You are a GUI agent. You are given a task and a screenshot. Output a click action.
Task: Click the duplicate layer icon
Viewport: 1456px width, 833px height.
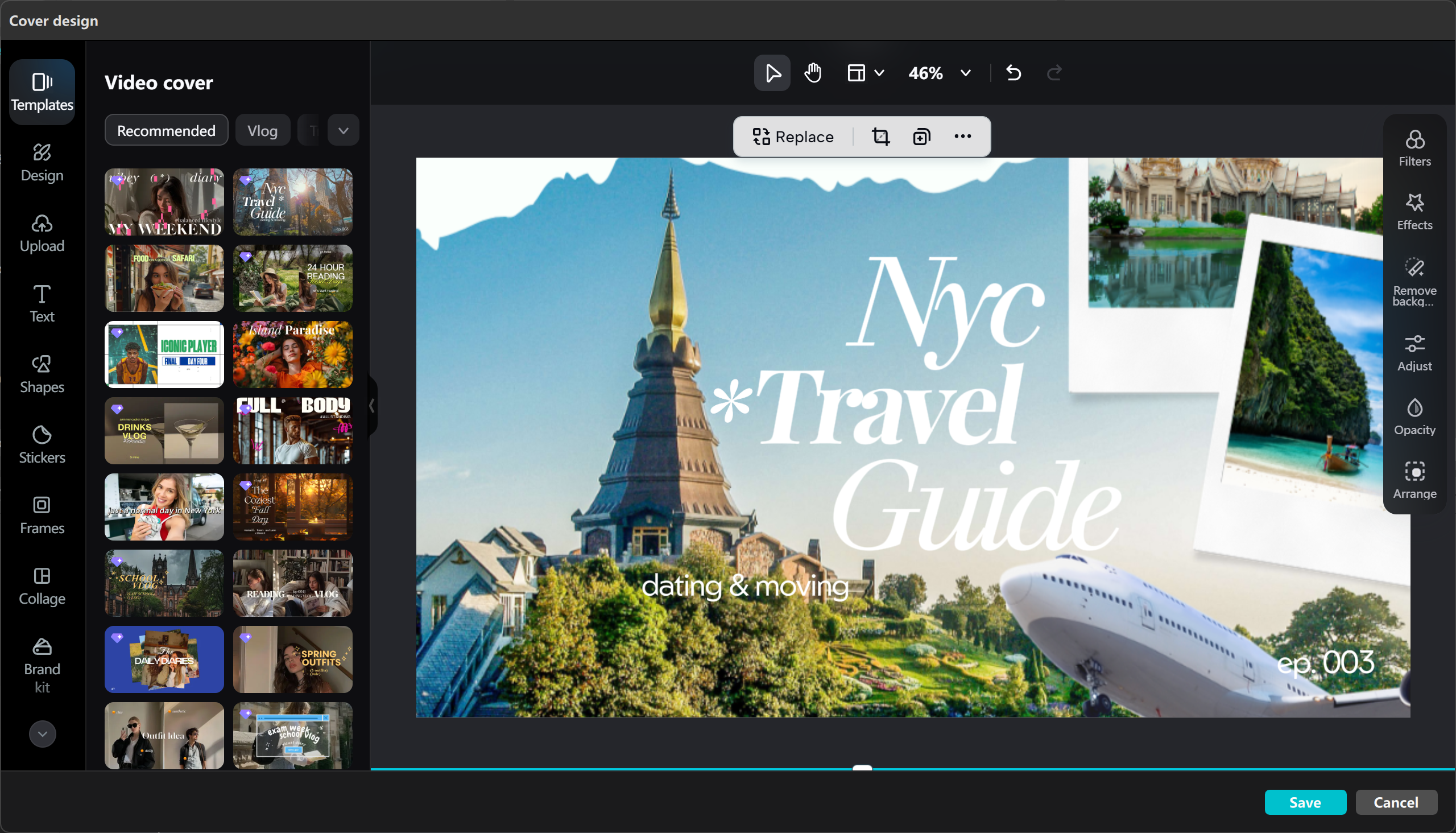921,137
